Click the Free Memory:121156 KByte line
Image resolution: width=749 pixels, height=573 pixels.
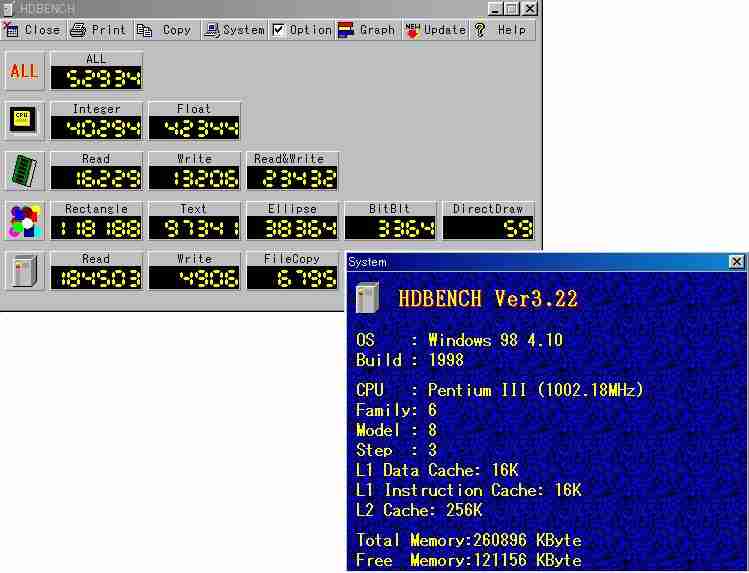(469, 561)
